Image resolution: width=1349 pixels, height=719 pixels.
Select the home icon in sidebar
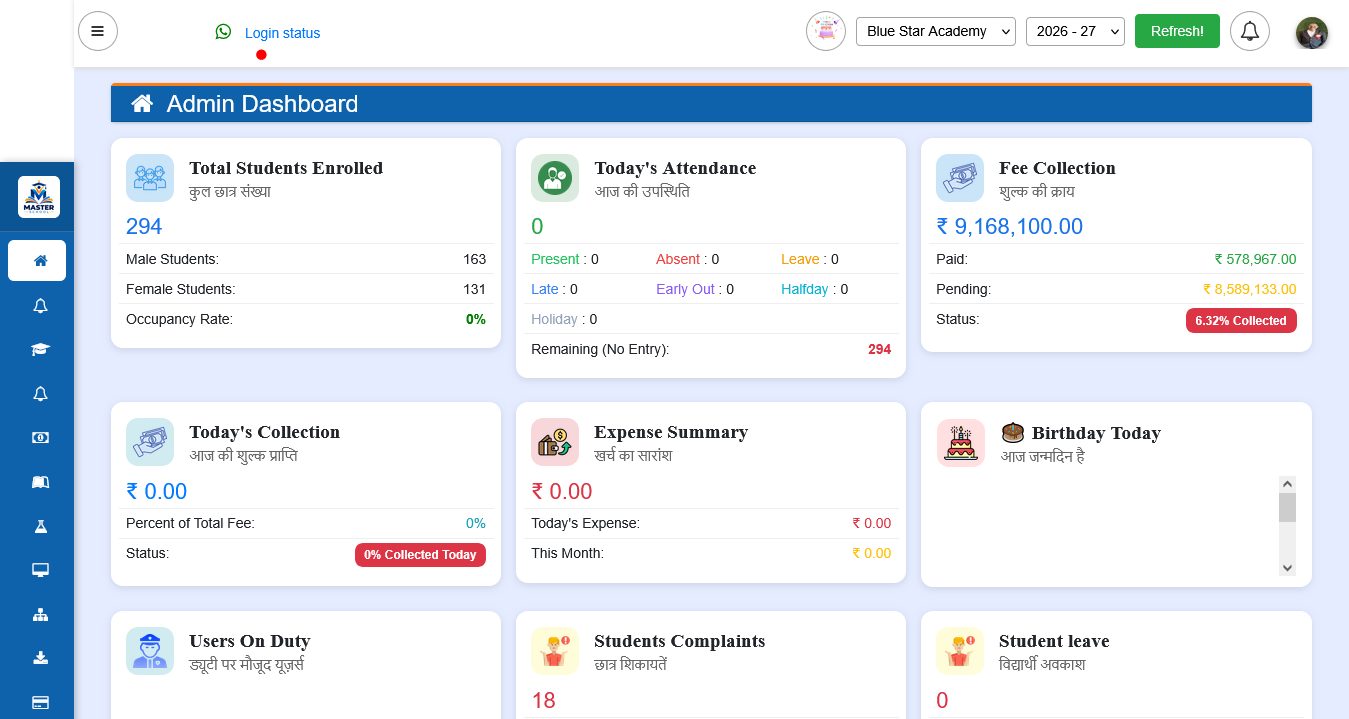[x=40, y=261]
